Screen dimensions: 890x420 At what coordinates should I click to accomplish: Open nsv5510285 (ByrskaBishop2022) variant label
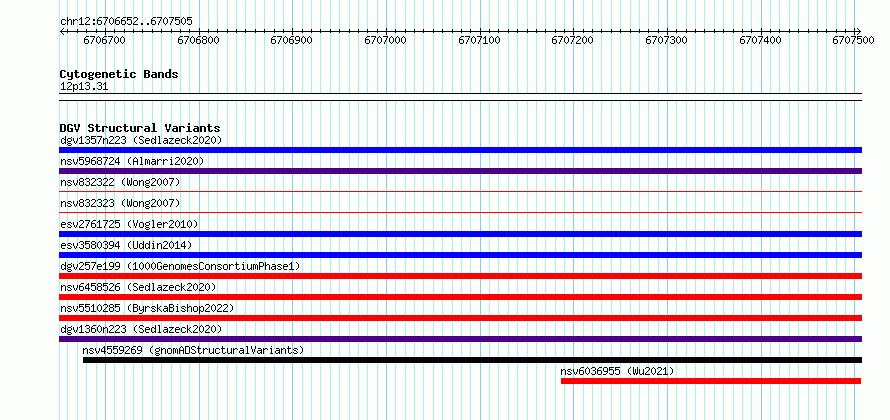(147, 308)
